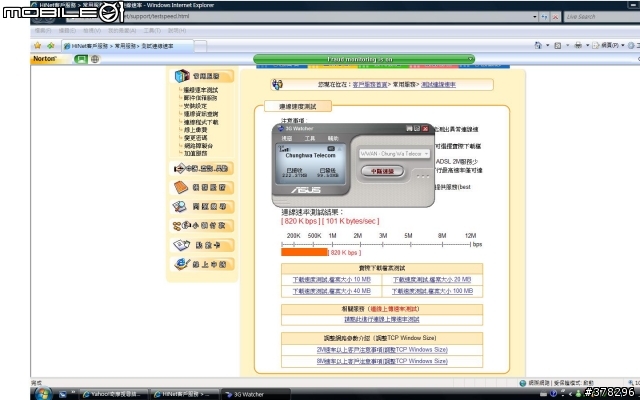The image size is (640, 400).
Task: Click the red Stop button beside address bar
Action: click(x=555, y=17)
